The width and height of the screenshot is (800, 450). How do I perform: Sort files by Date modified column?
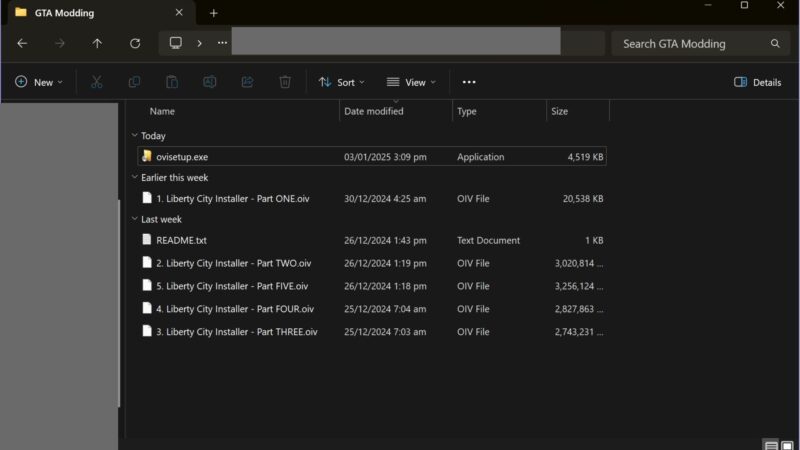point(374,111)
